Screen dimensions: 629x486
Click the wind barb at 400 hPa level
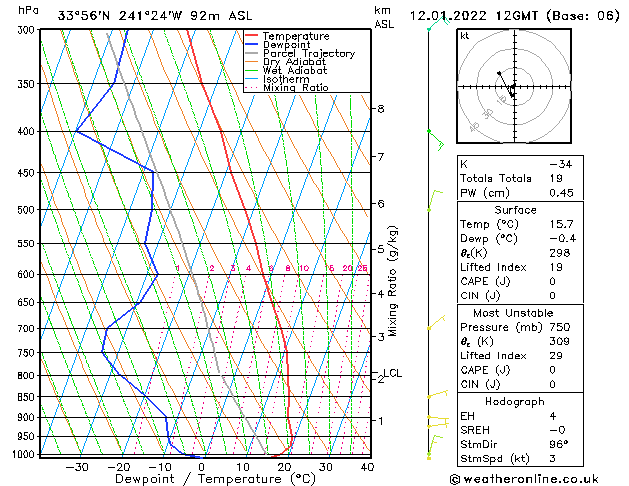point(436,140)
